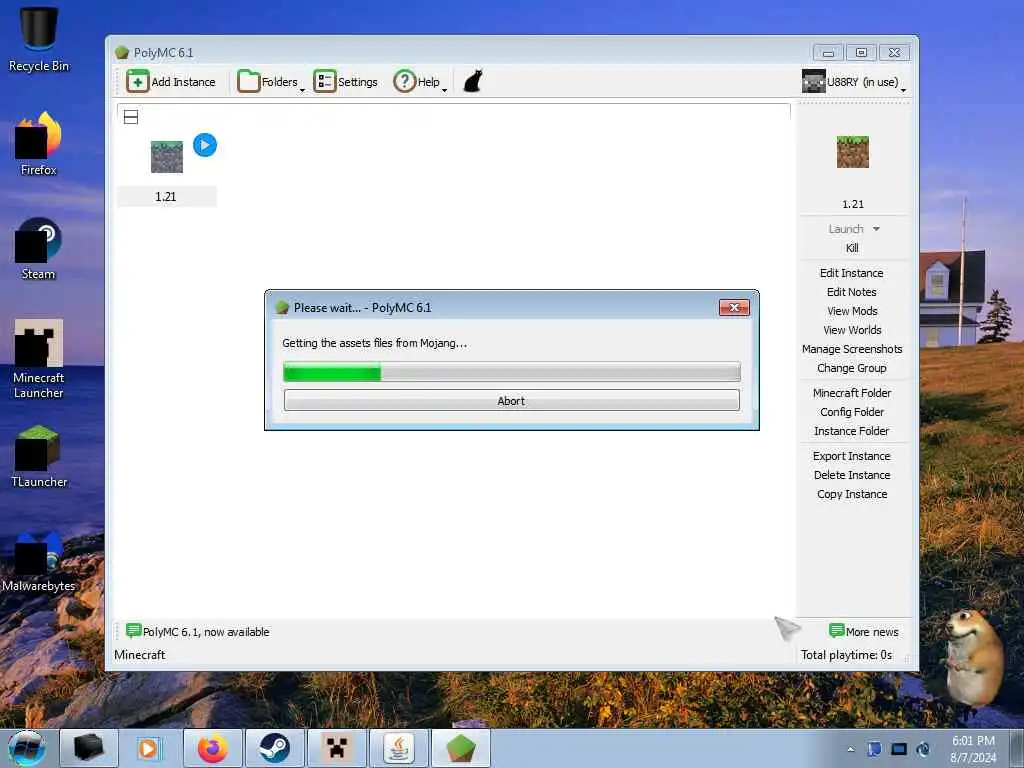This screenshot has width=1024, height=768.
Task: Click the black box taskbar icon
Action: pyautogui.click(x=88, y=748)
